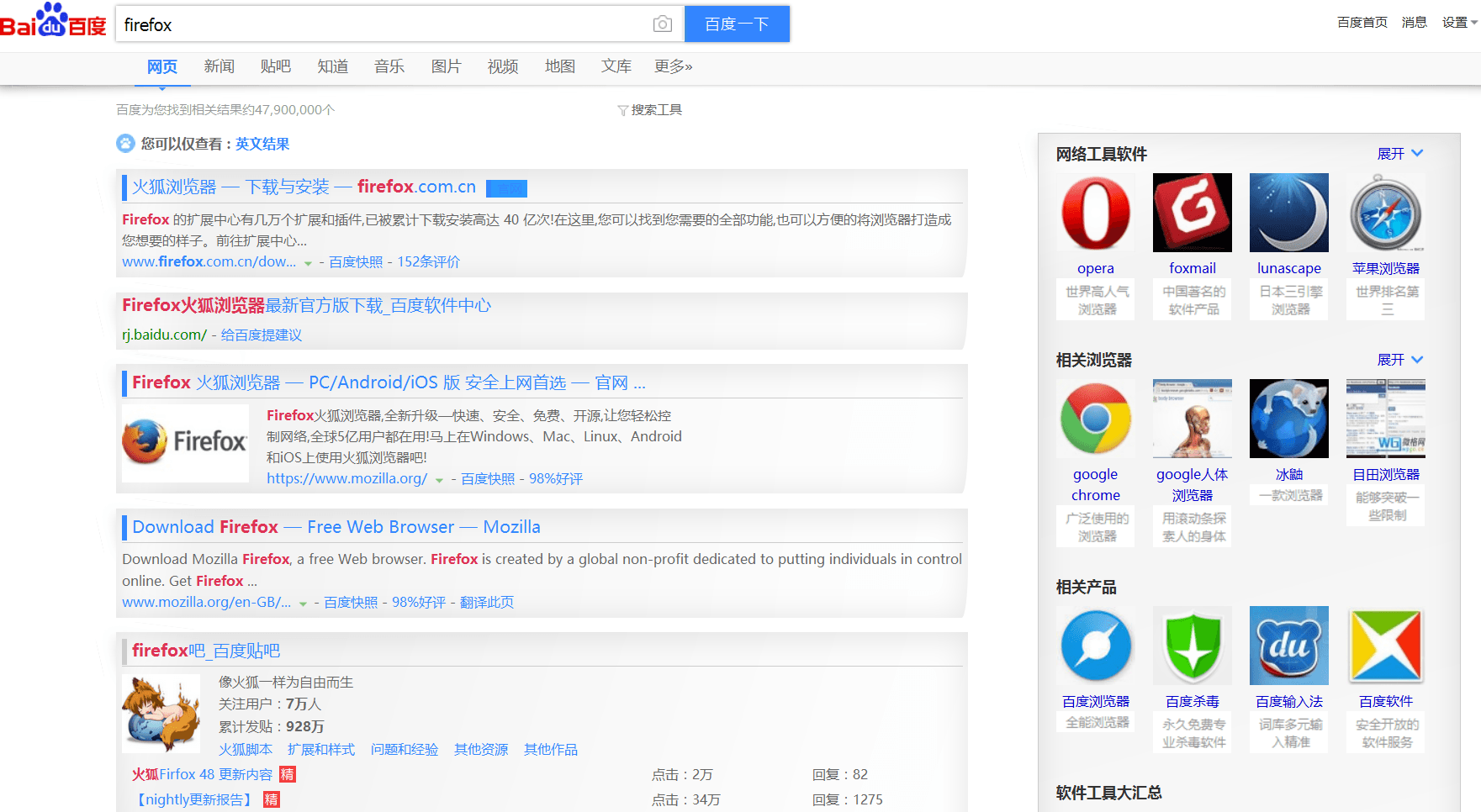The image size is (1481, 812).
Task: Click 百度快照 link for www.firefox.com.cn result
Action: 356,262
